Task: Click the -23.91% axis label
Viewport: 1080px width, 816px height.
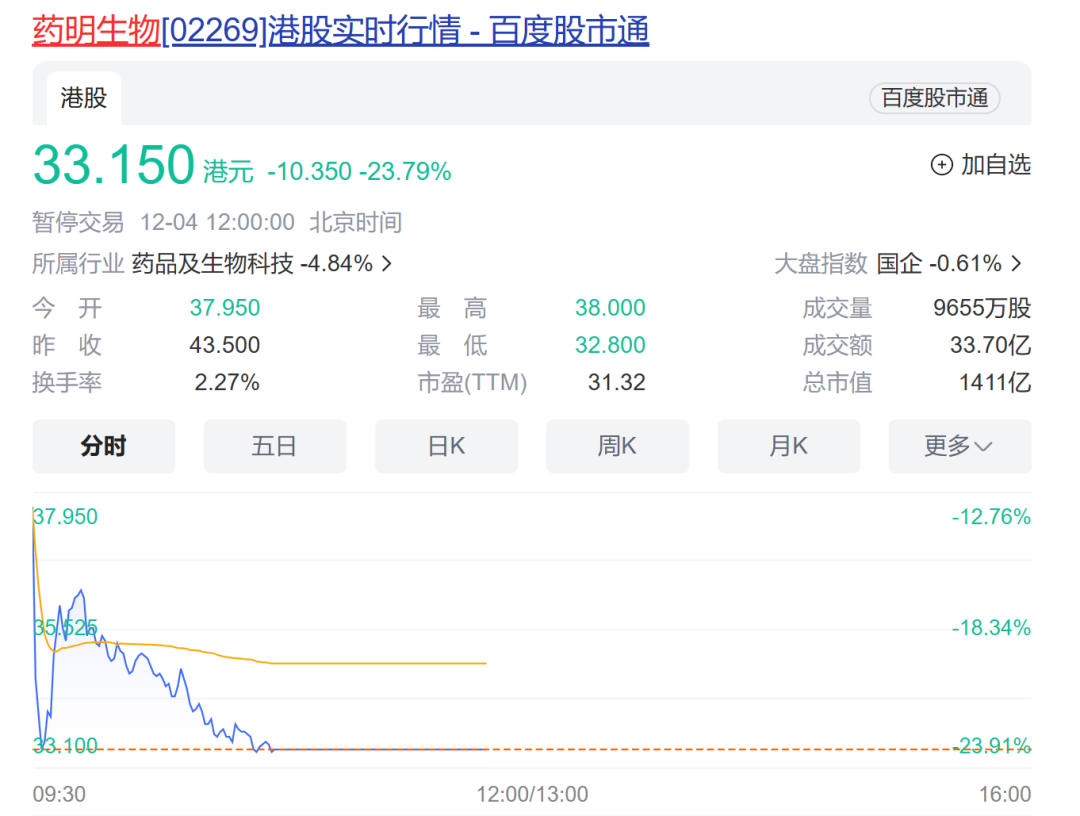Action: [x=991, y=745]
